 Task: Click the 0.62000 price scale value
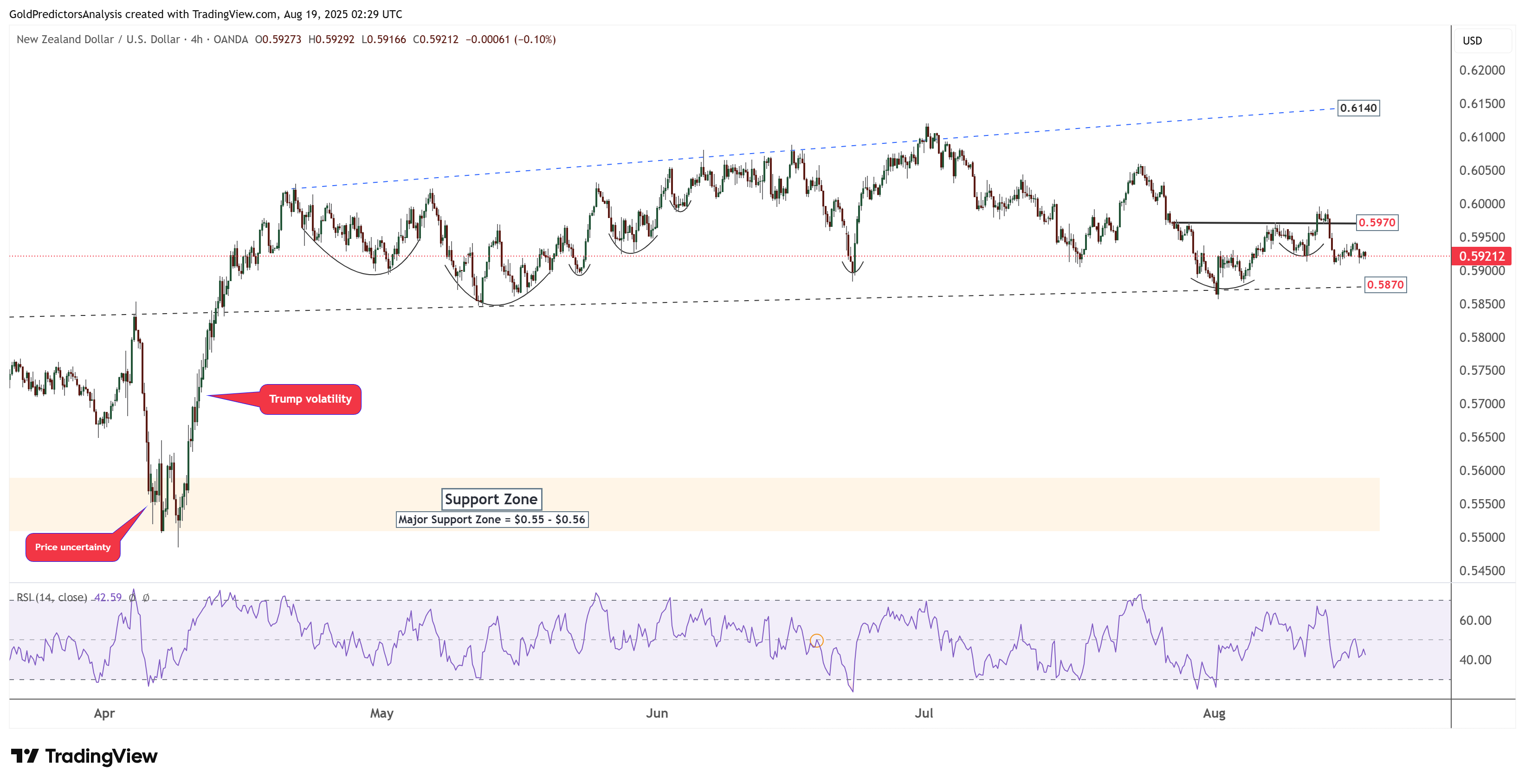tap(1482, 70)
